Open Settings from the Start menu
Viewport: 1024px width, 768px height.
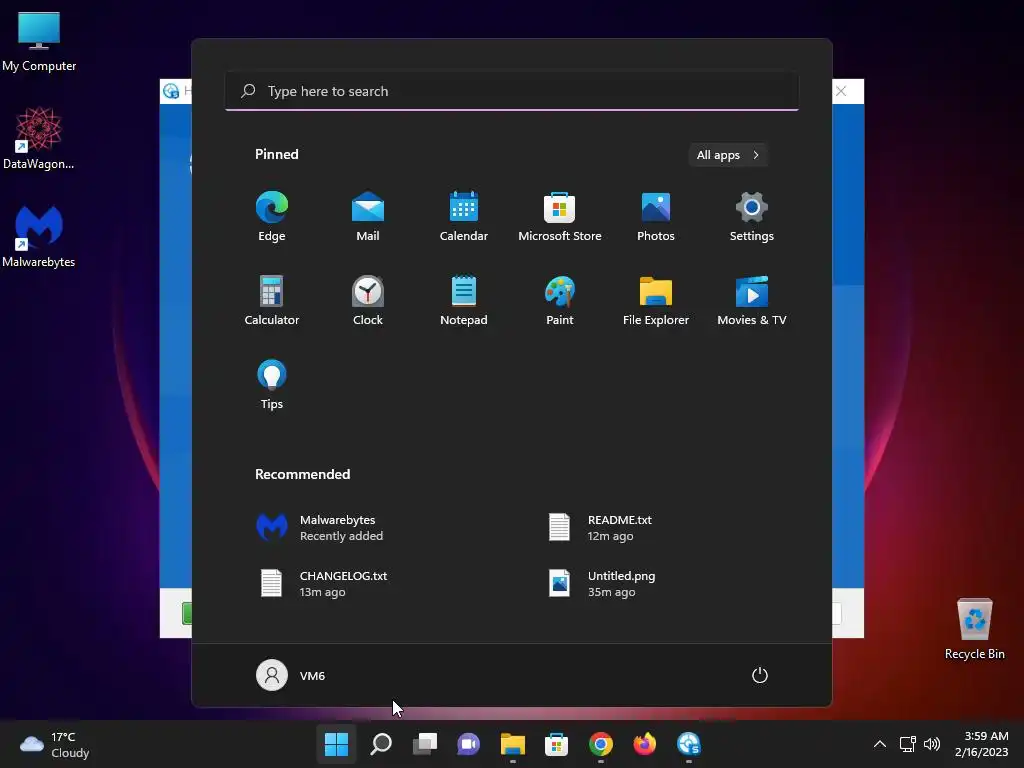(752, 217)
